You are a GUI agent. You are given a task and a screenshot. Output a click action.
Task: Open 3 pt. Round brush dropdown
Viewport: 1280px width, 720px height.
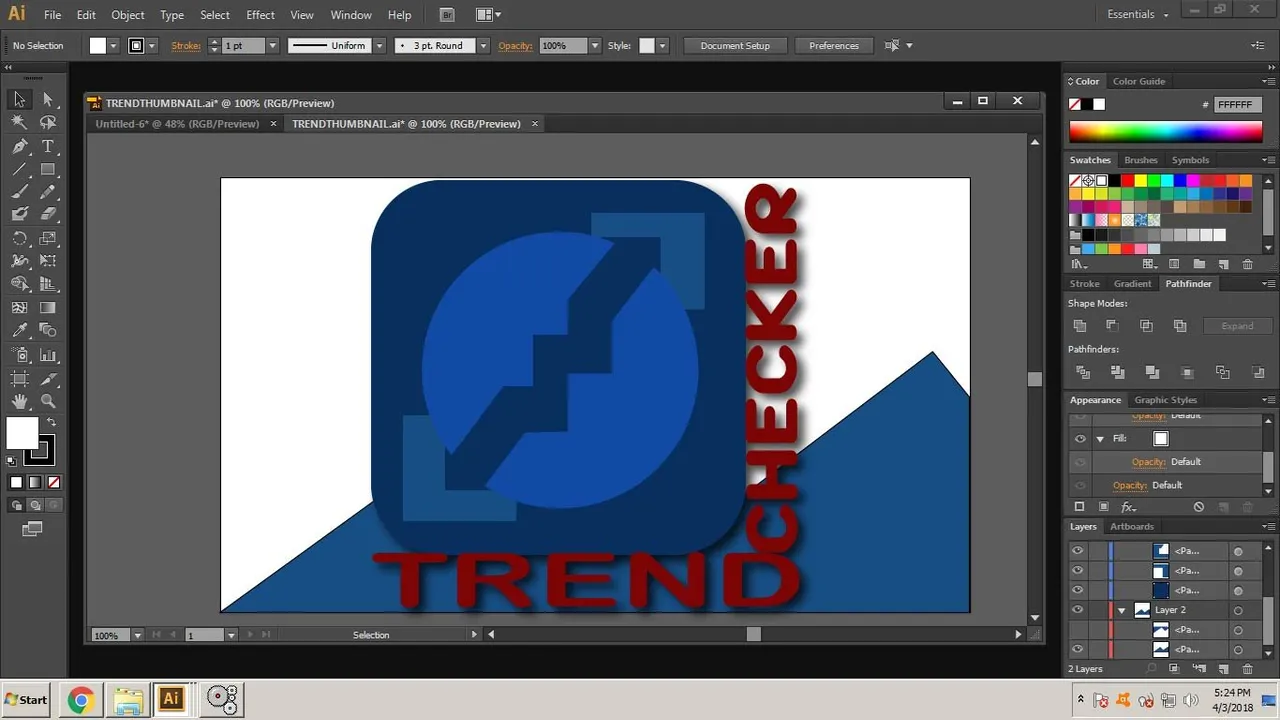484,46
